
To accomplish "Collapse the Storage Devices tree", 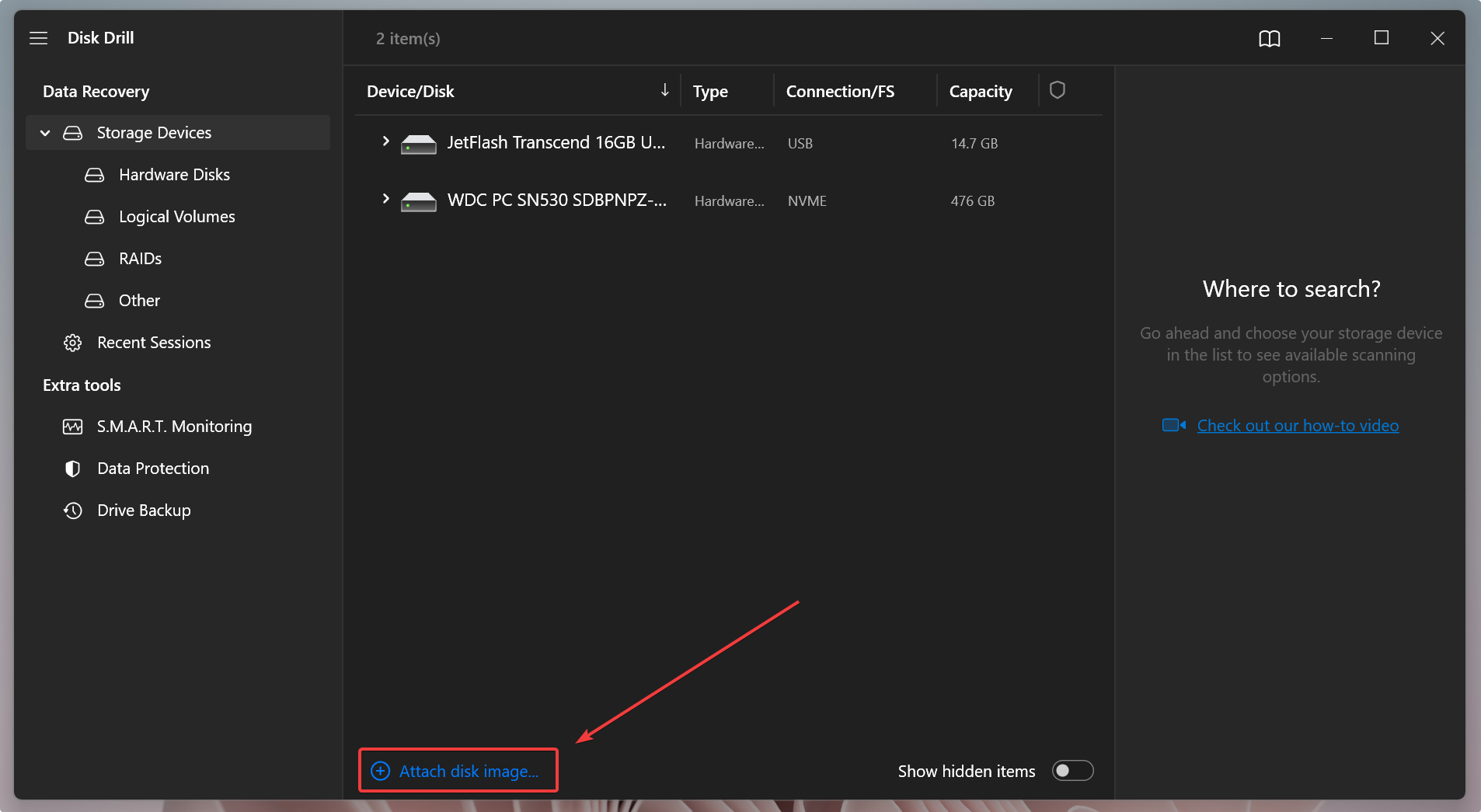I will [45, 133].
